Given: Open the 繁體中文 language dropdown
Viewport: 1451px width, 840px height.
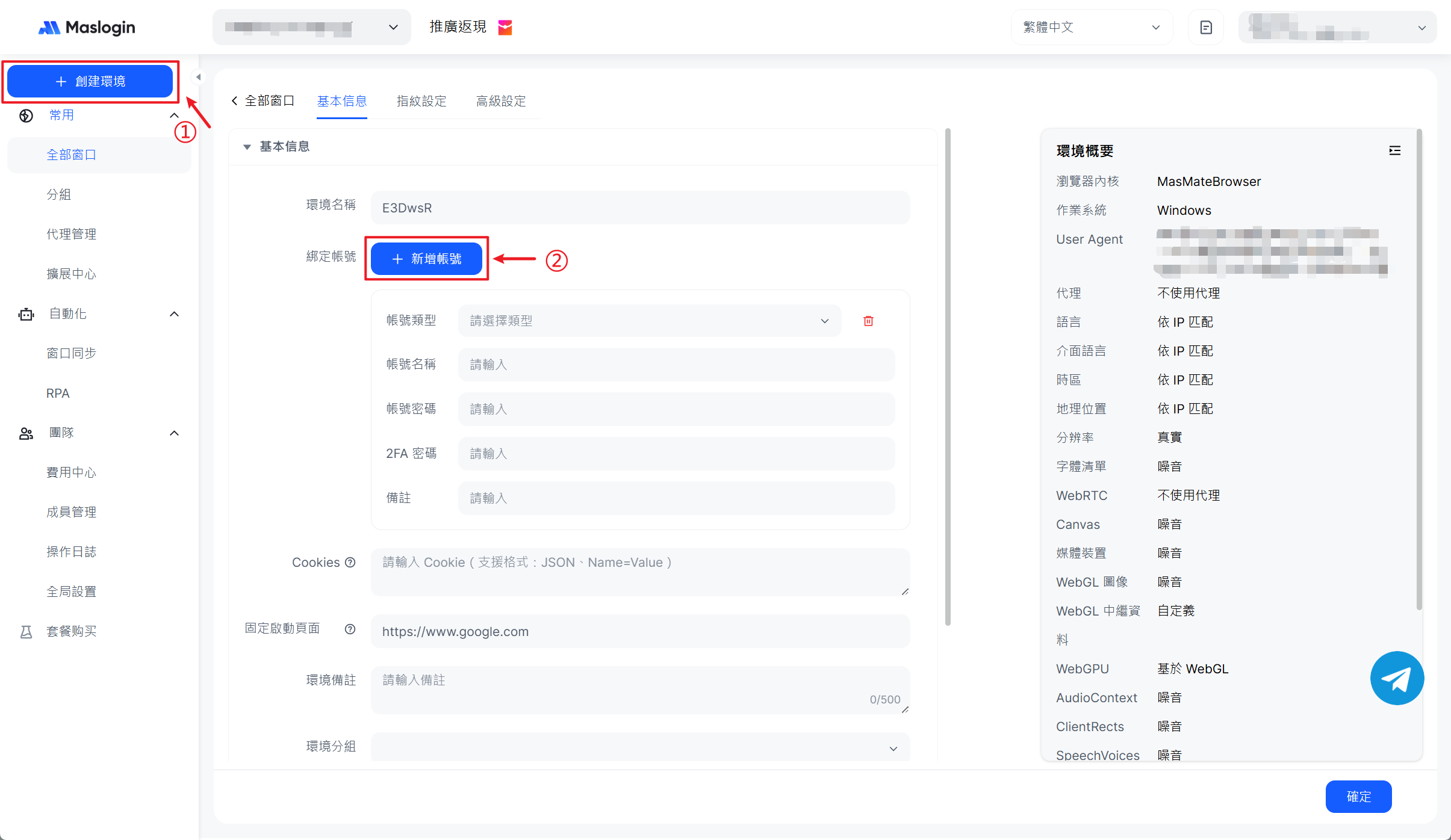Looking at the screenshot, I should pyautogui.click(x=1091, y=27).
